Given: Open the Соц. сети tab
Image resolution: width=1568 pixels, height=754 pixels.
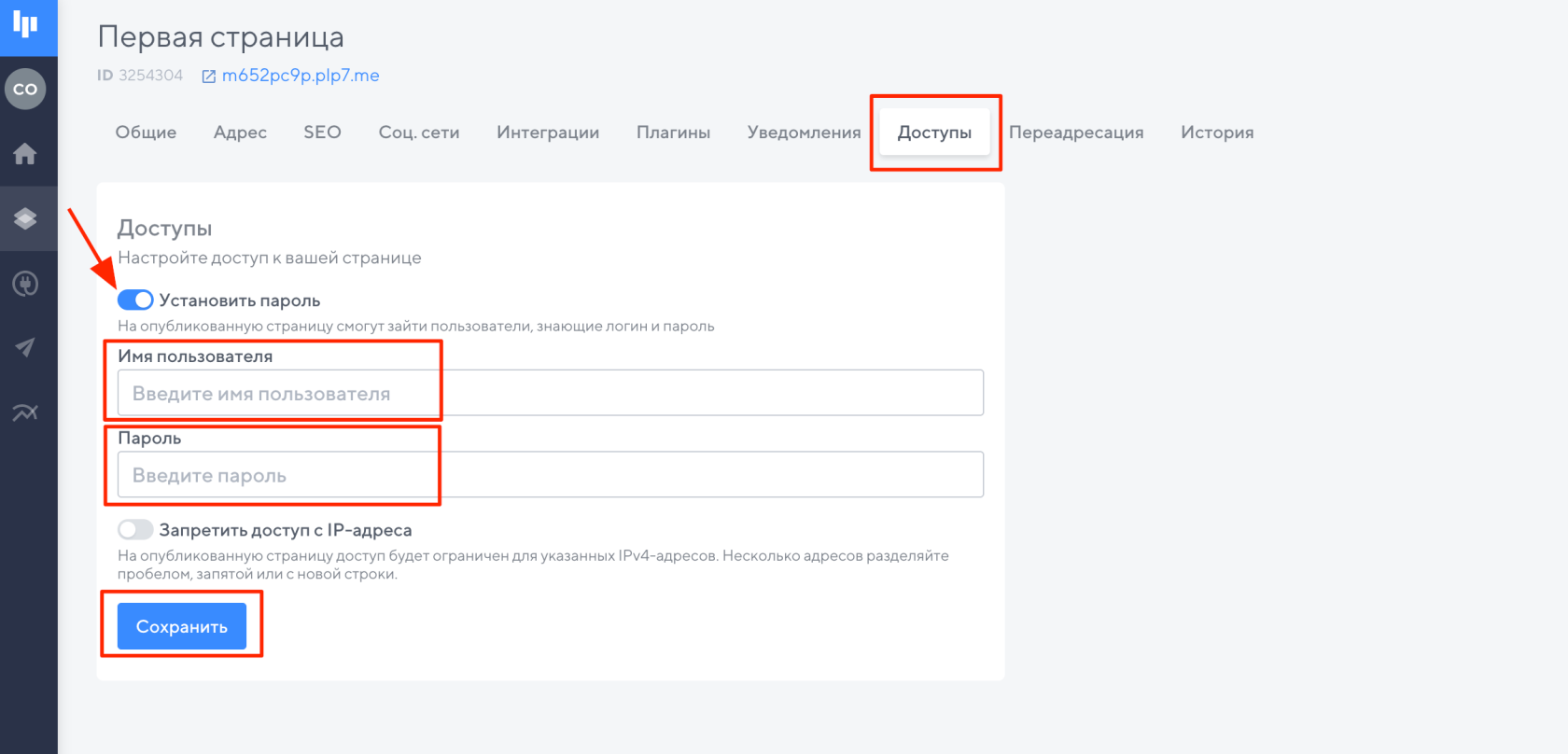Looking at the screenshot, I should click(419, 133).
